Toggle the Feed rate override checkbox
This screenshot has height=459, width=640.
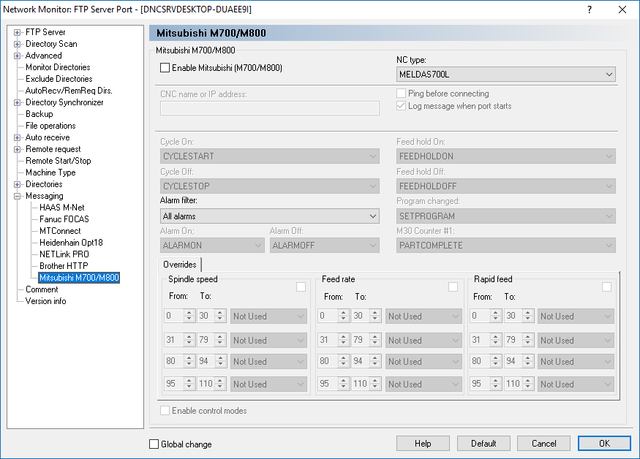[453, 287]
